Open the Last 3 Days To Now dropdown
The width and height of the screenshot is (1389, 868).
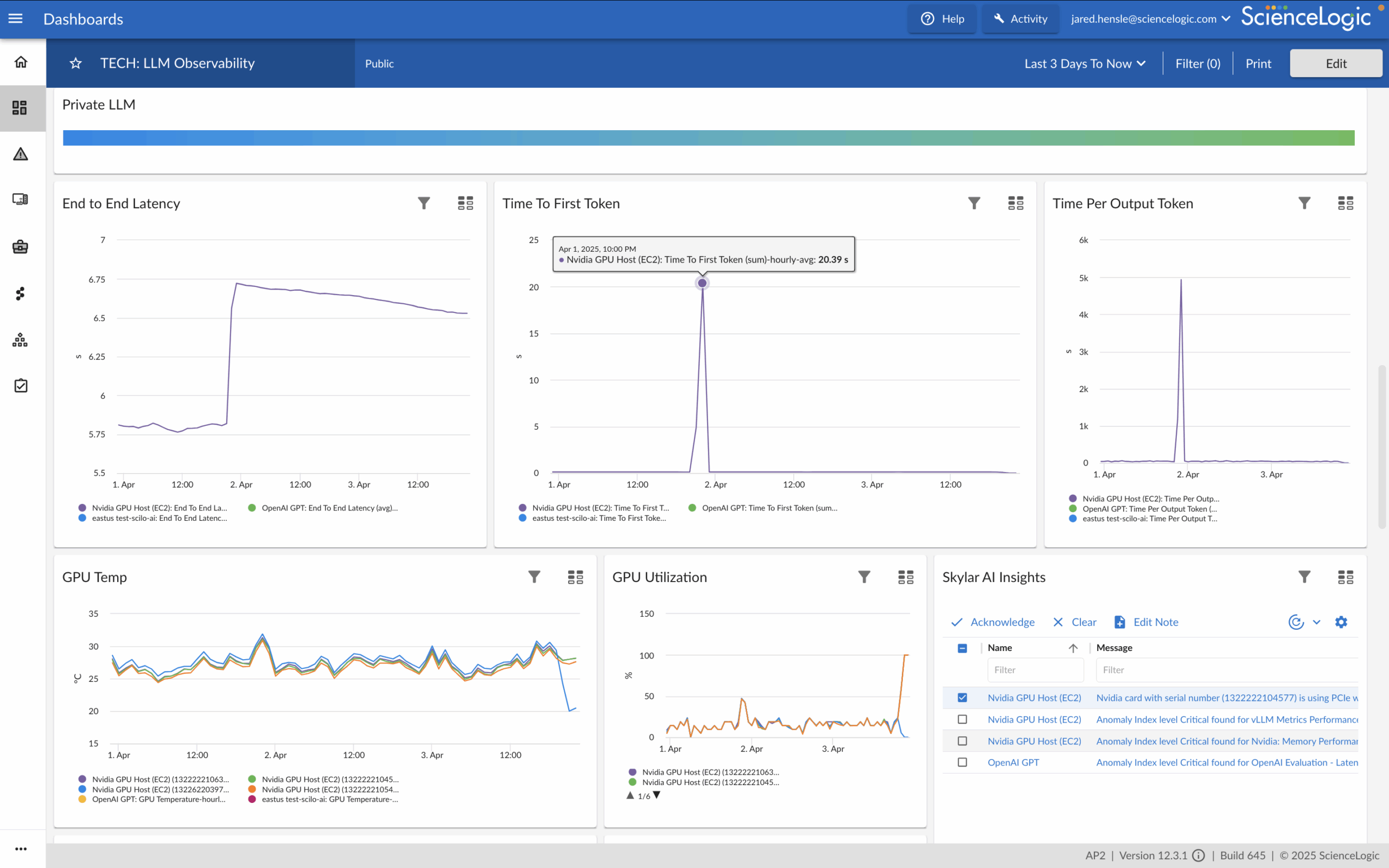(x=1085, y=63)
